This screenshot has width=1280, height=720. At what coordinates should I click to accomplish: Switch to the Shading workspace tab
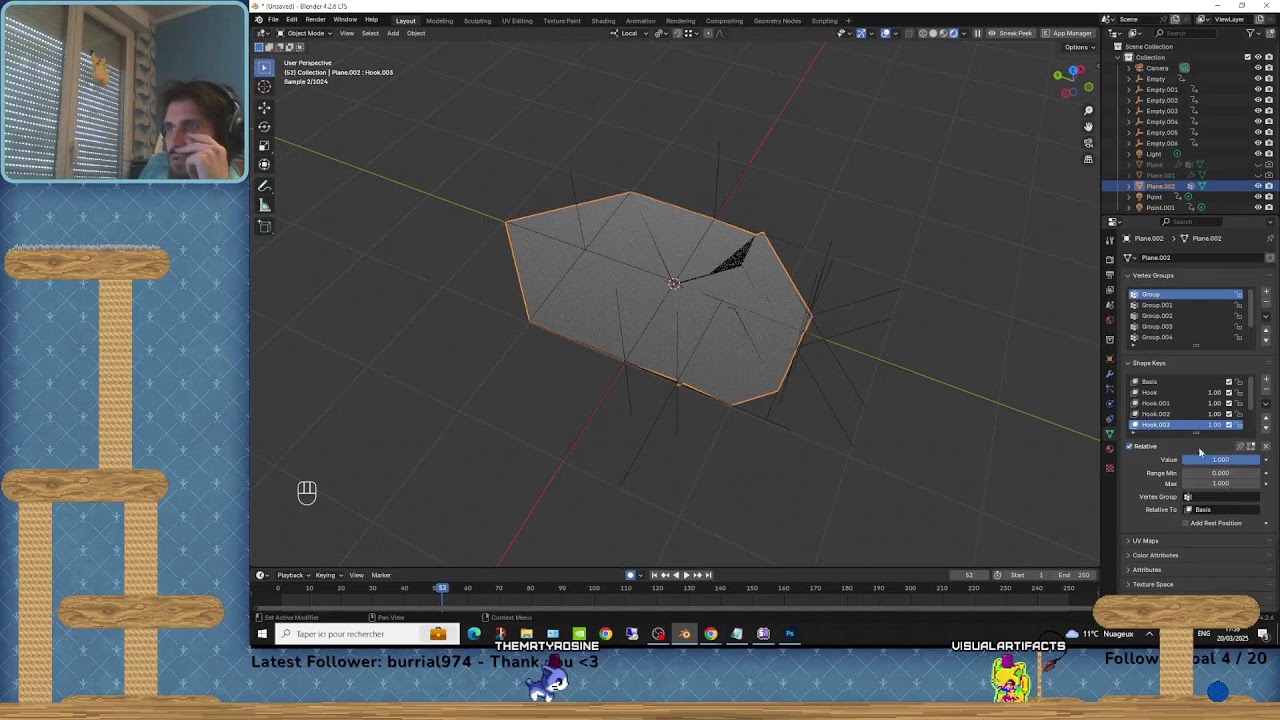coord(603,21)
